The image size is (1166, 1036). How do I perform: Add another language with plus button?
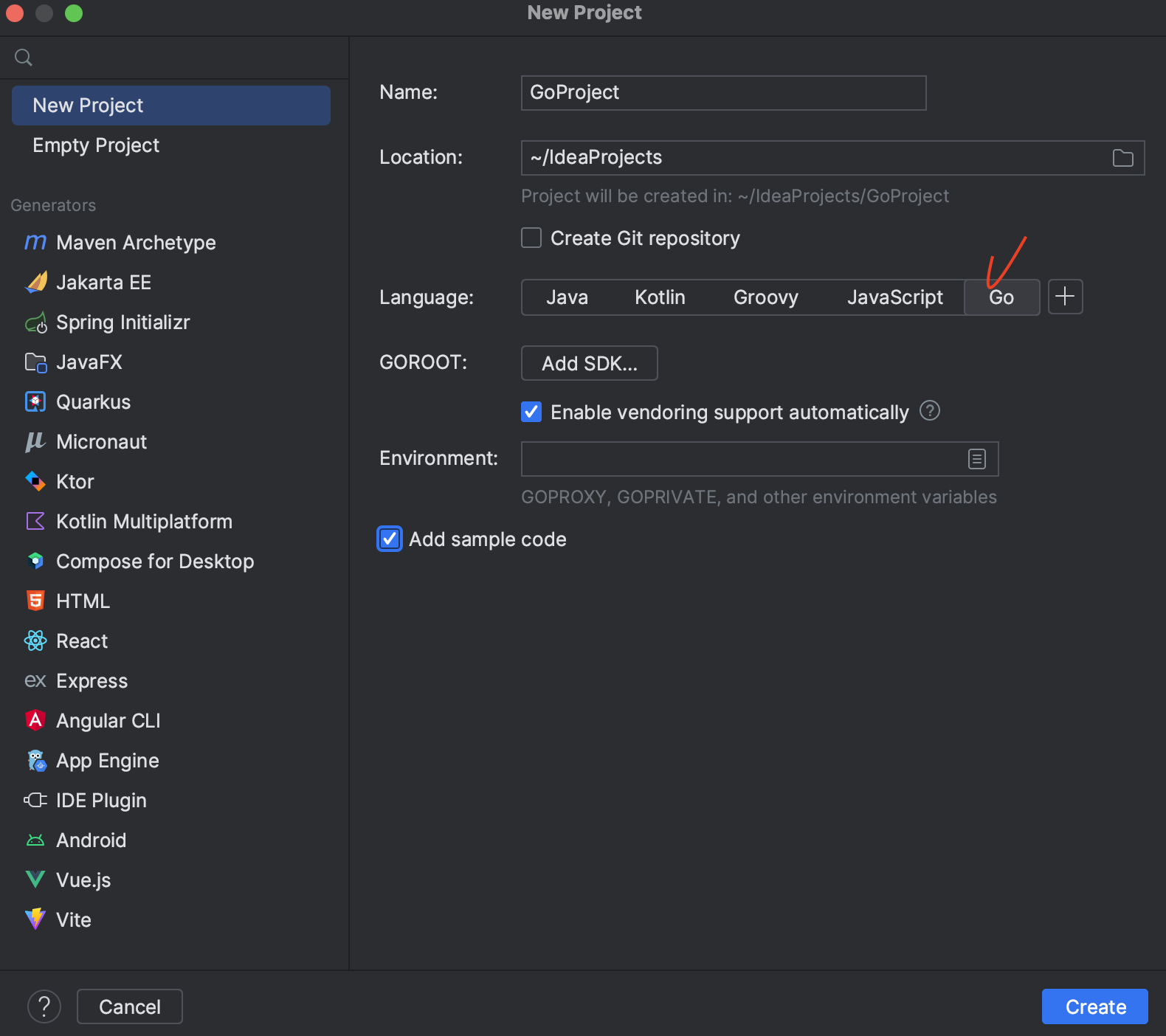tap(1065, 297)
